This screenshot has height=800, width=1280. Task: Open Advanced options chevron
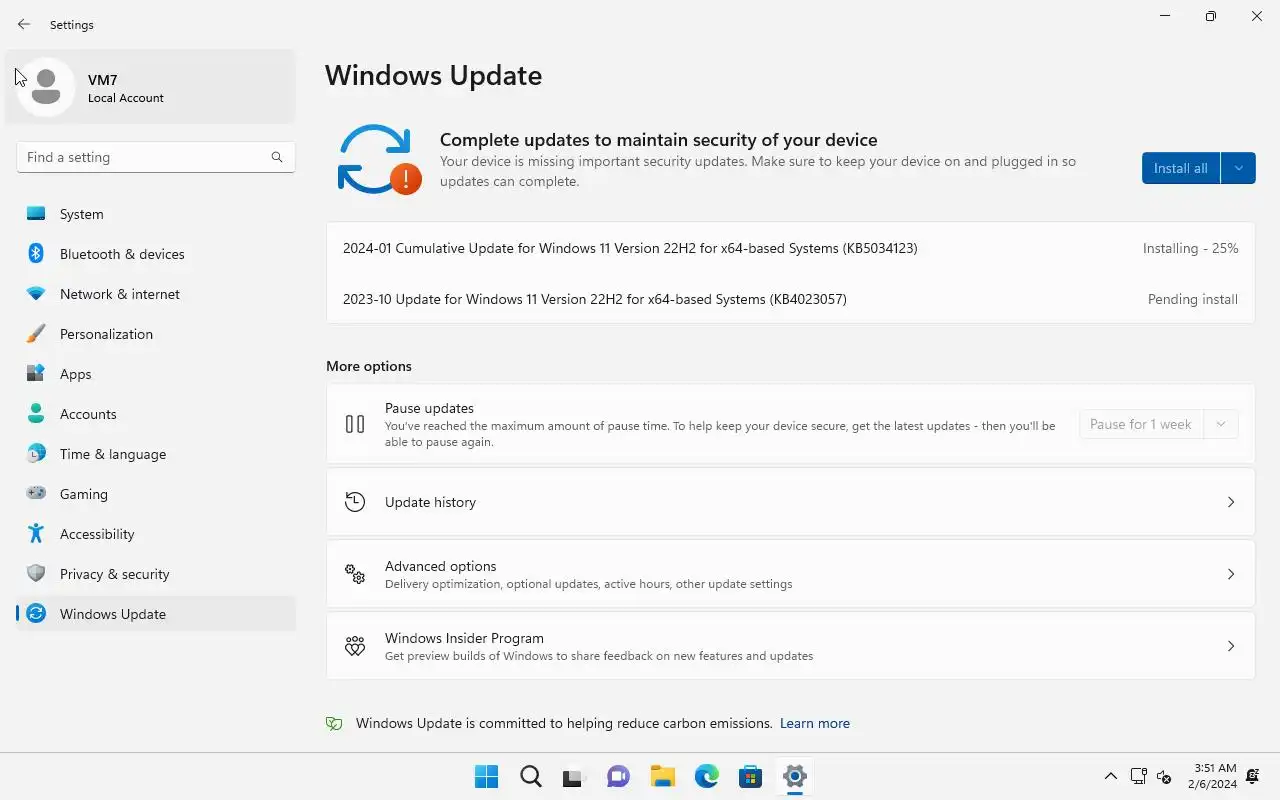click(1231, 574)
